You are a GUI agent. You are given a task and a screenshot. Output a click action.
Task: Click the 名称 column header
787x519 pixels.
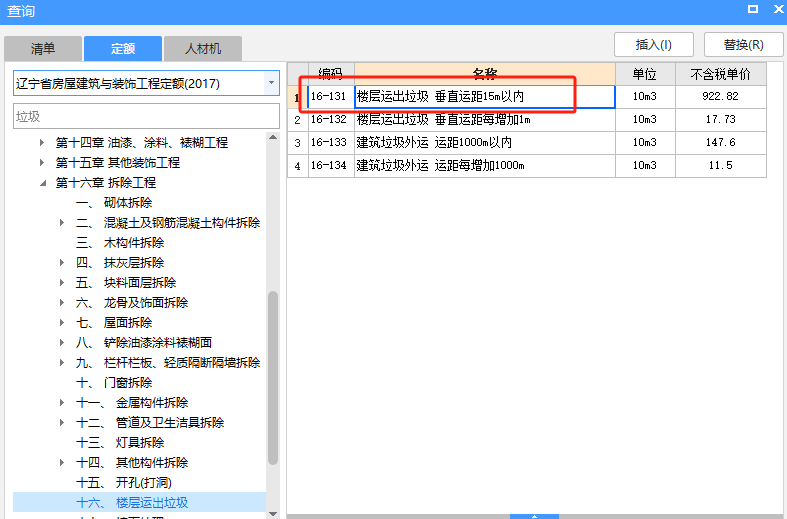(485, 74)
